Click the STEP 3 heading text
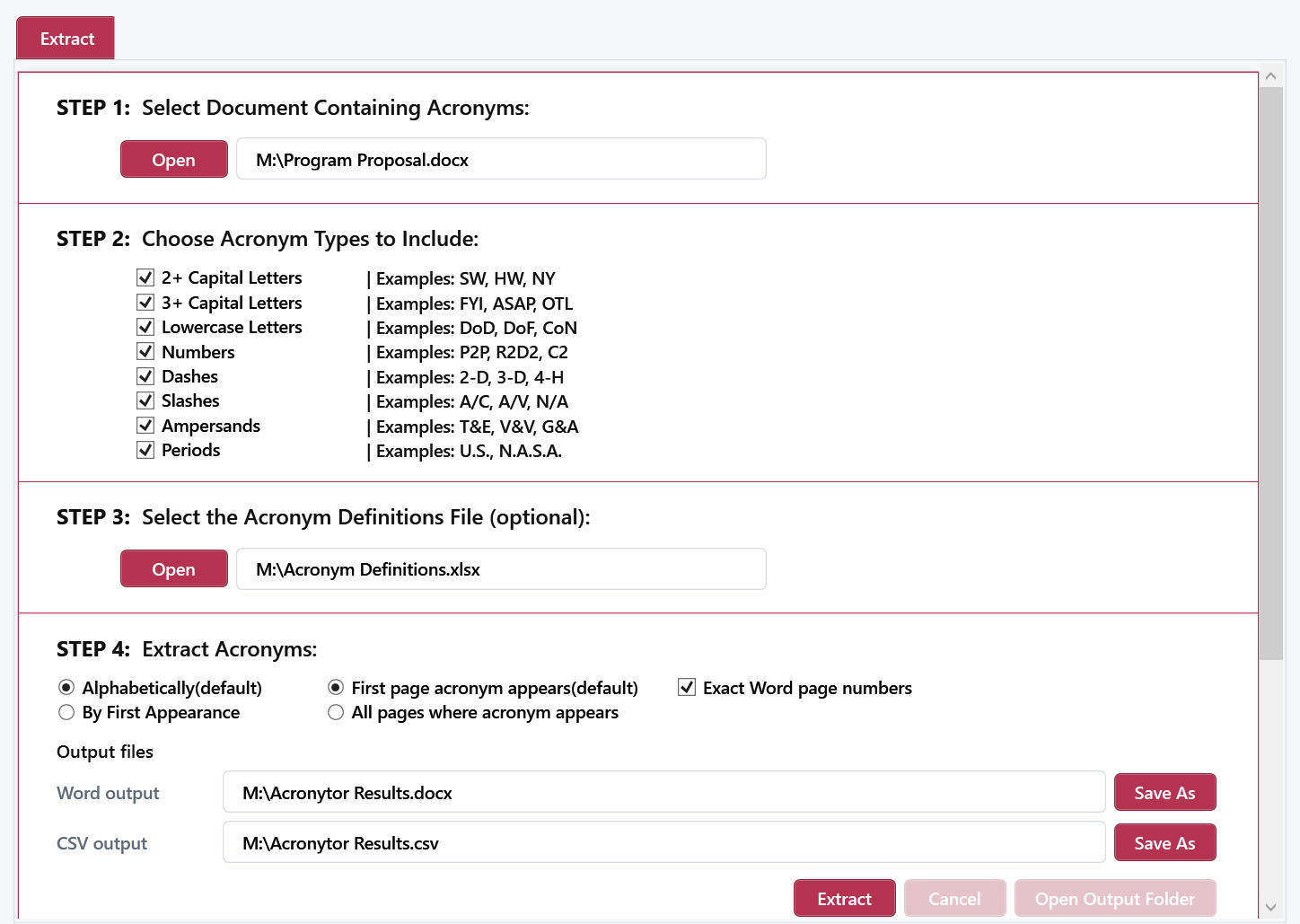Screen dimensions: 1300x924 point(323,517)
